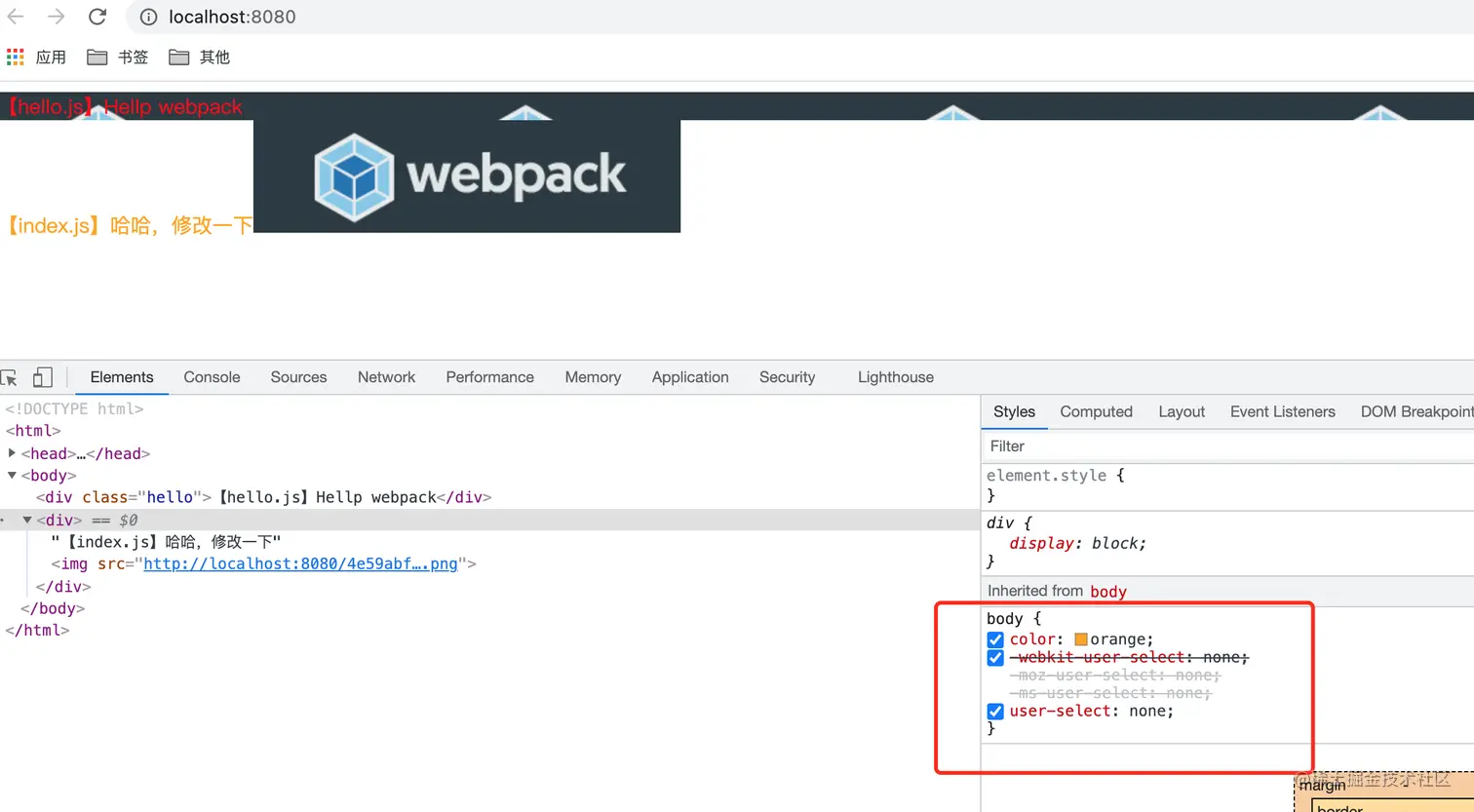Open the 其他 bookmarks folder
This screenshot has width=1474, height=812.
199,58
